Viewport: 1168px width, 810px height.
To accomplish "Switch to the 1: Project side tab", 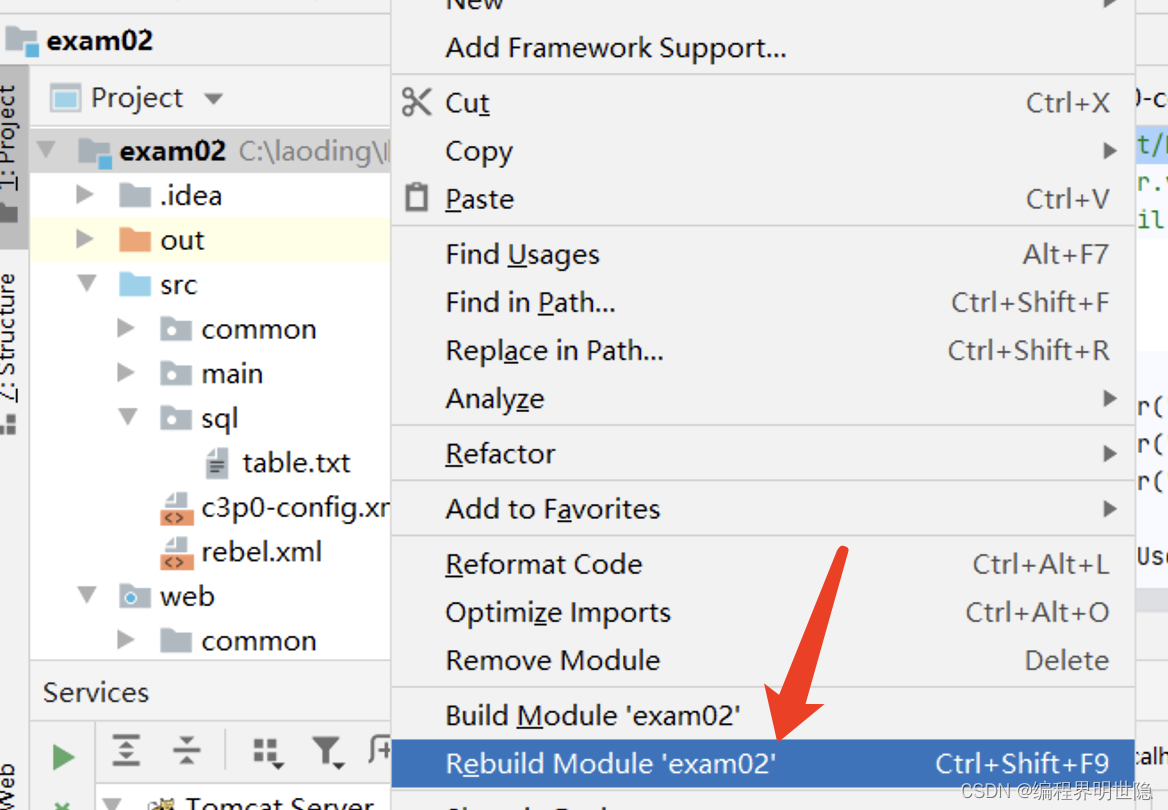I will [11, 150].
